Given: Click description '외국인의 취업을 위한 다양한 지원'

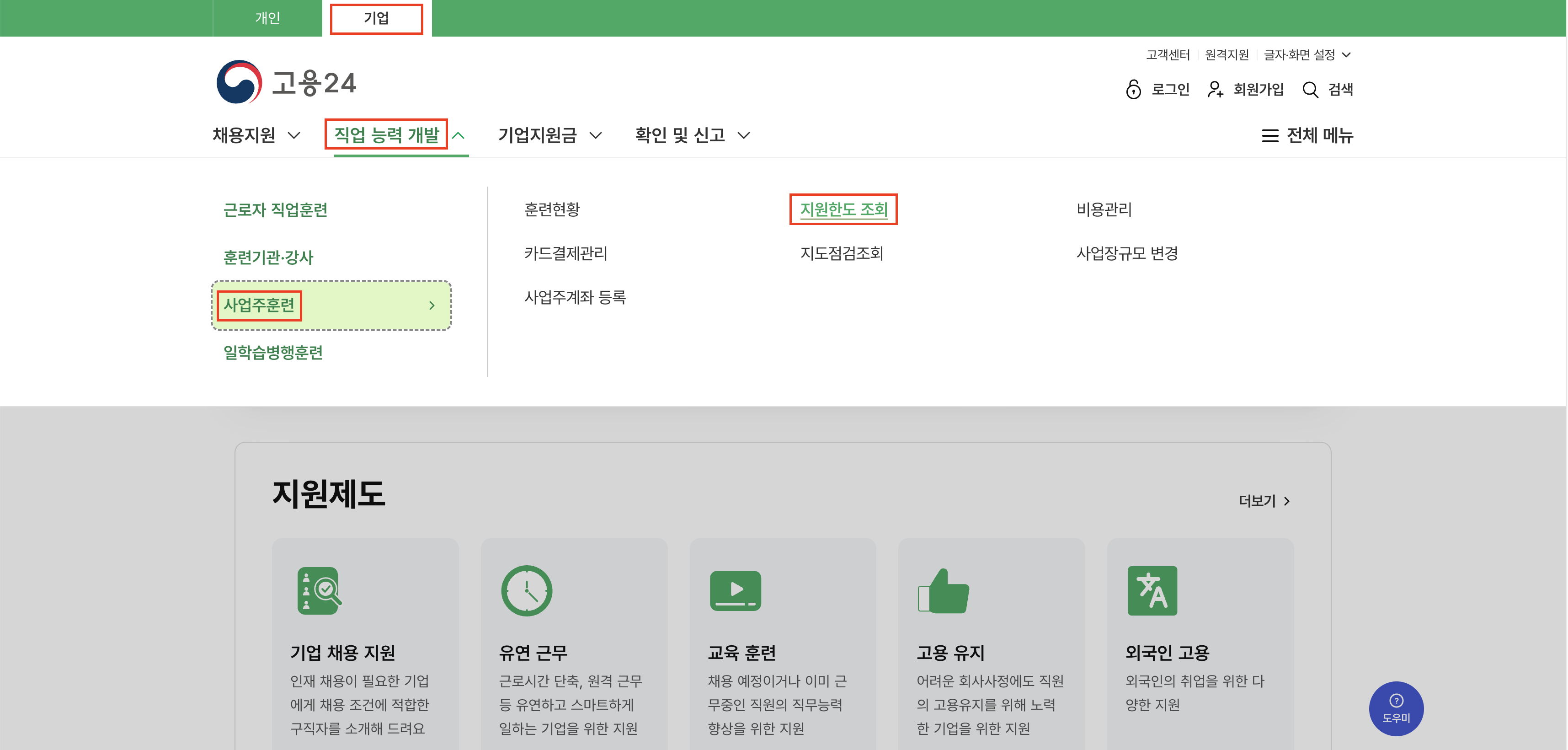Looking at the screenshot, I should (x=1195, y=693).
